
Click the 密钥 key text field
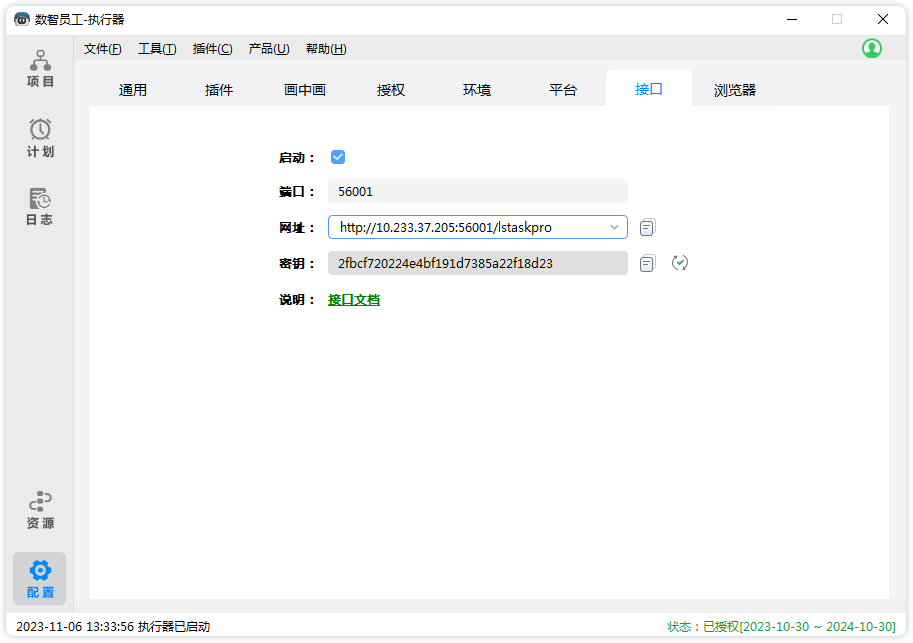[477, 263]
